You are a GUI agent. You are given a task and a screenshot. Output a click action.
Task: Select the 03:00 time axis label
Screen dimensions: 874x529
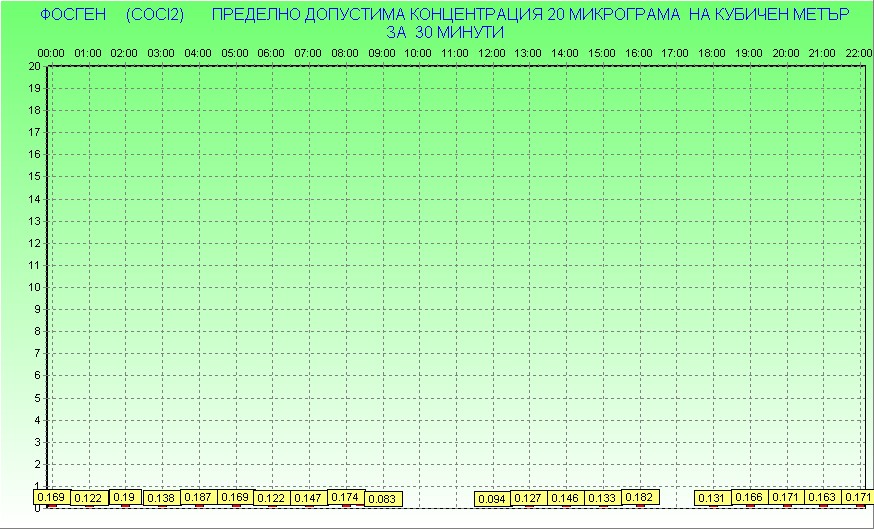[161, 54]
